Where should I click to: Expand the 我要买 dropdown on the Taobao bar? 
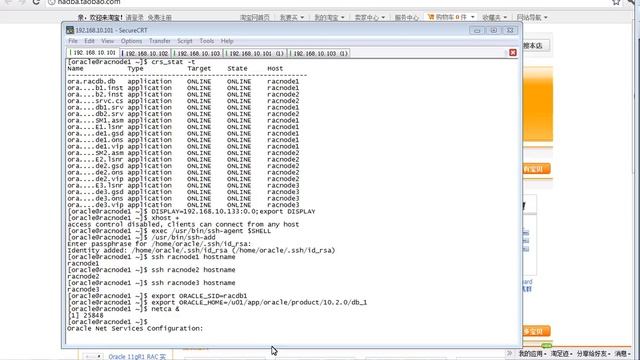(x=291, y=18)
